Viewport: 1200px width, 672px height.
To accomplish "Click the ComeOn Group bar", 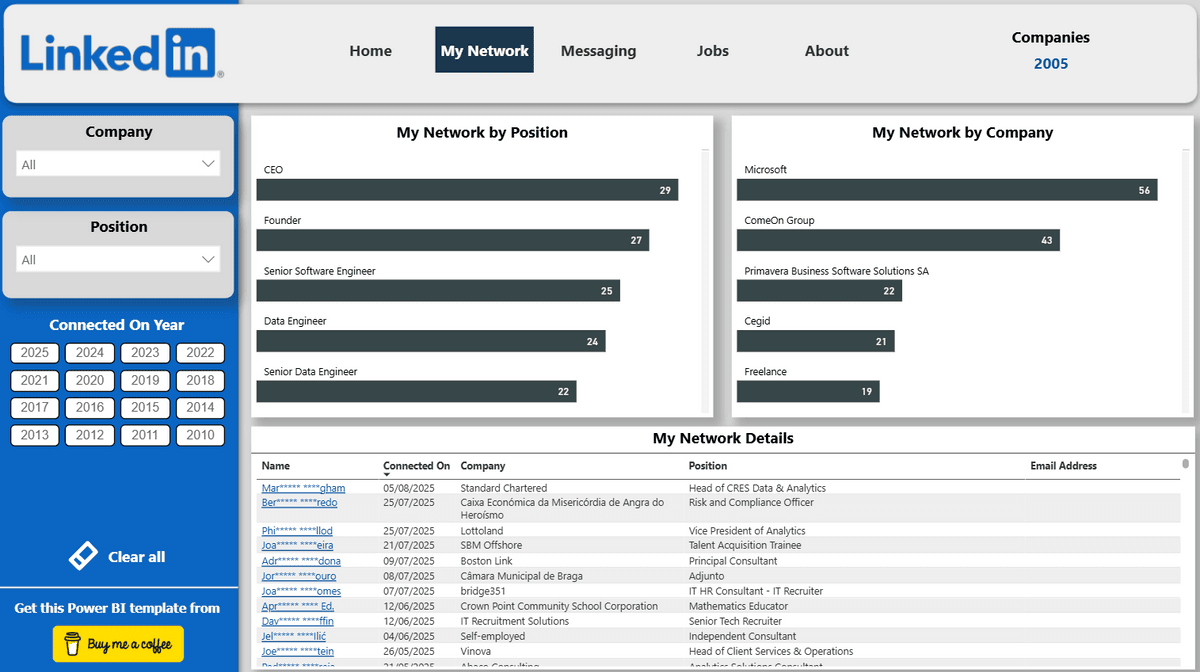I will [898, 240].
